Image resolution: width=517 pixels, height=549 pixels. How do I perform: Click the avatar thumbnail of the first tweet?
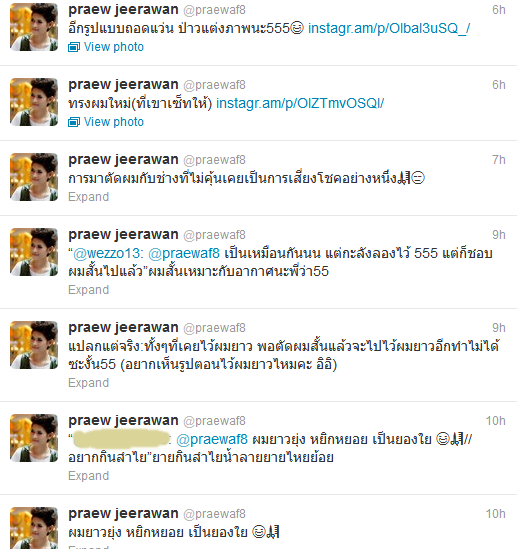(34, 27)
